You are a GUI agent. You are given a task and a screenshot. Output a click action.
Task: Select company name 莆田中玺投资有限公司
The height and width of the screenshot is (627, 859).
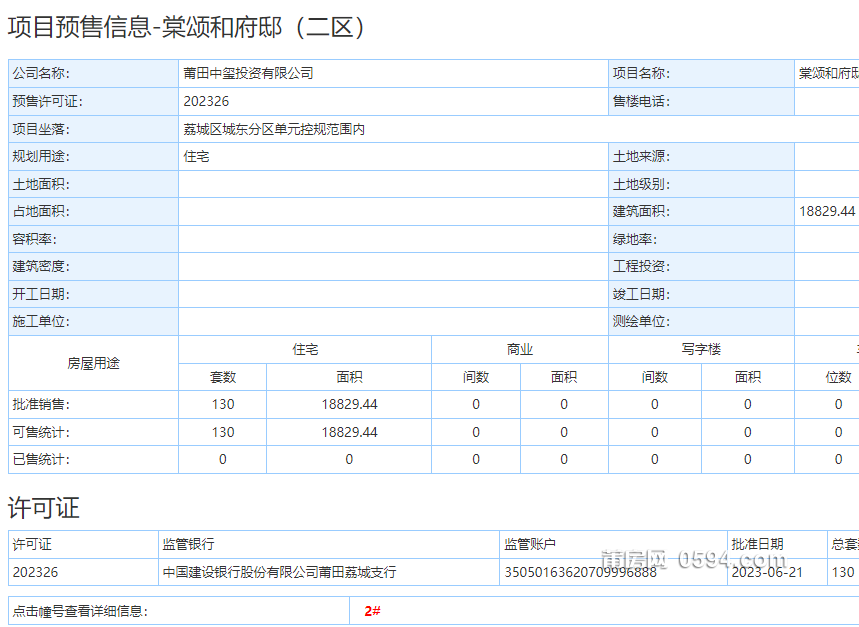click(248, 73)
